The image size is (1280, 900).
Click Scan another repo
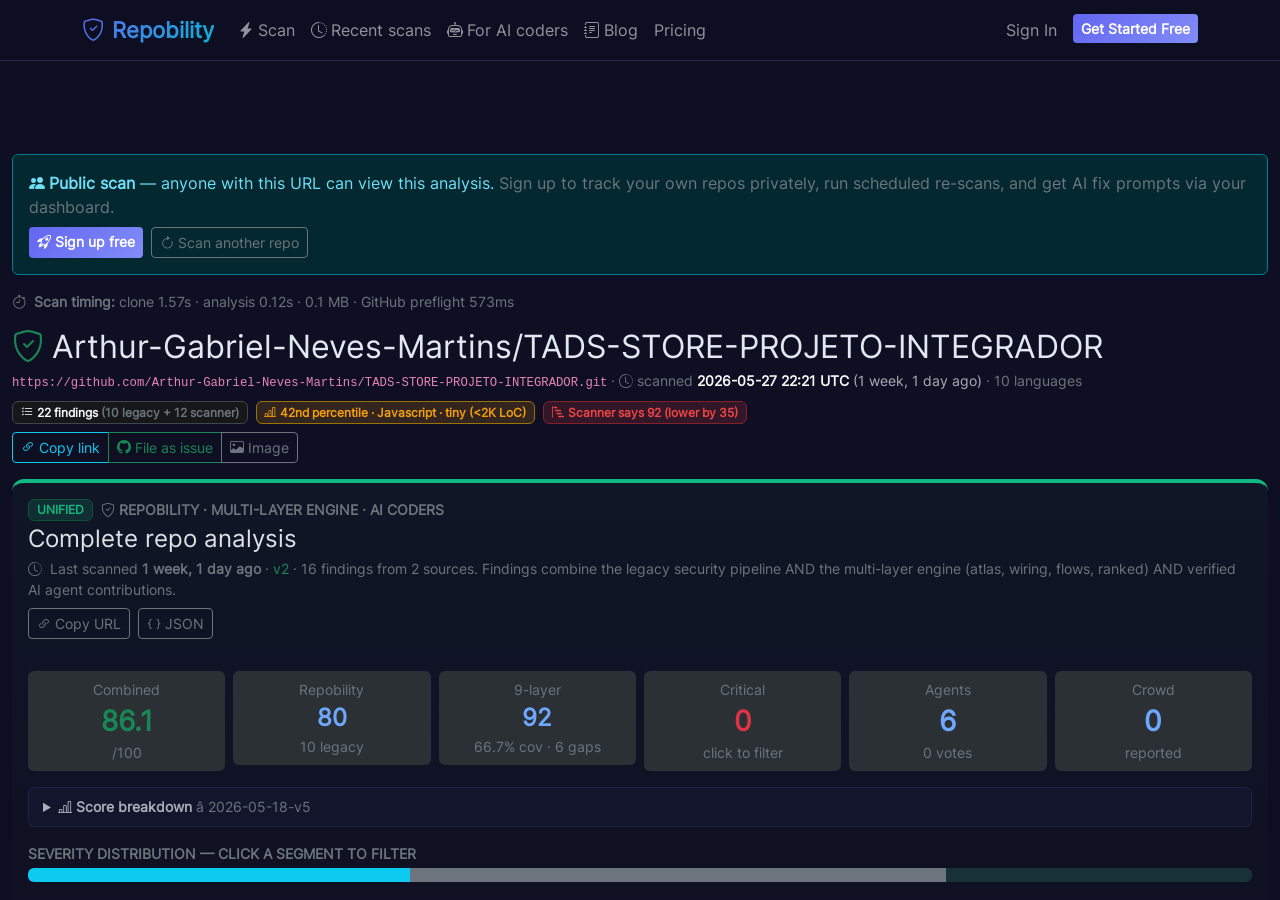229,242
